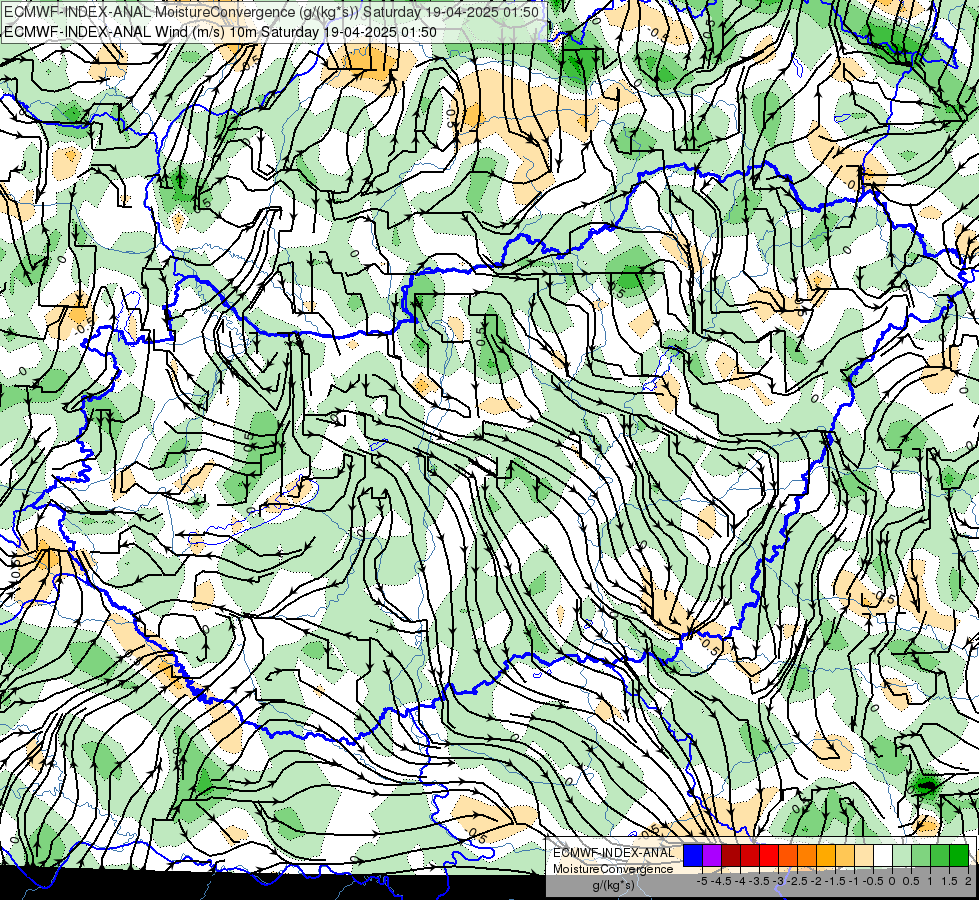Pick the bright red swatch left of -3
The height and width of the screenshot is (900, 979).
click(x=769, y=856)
